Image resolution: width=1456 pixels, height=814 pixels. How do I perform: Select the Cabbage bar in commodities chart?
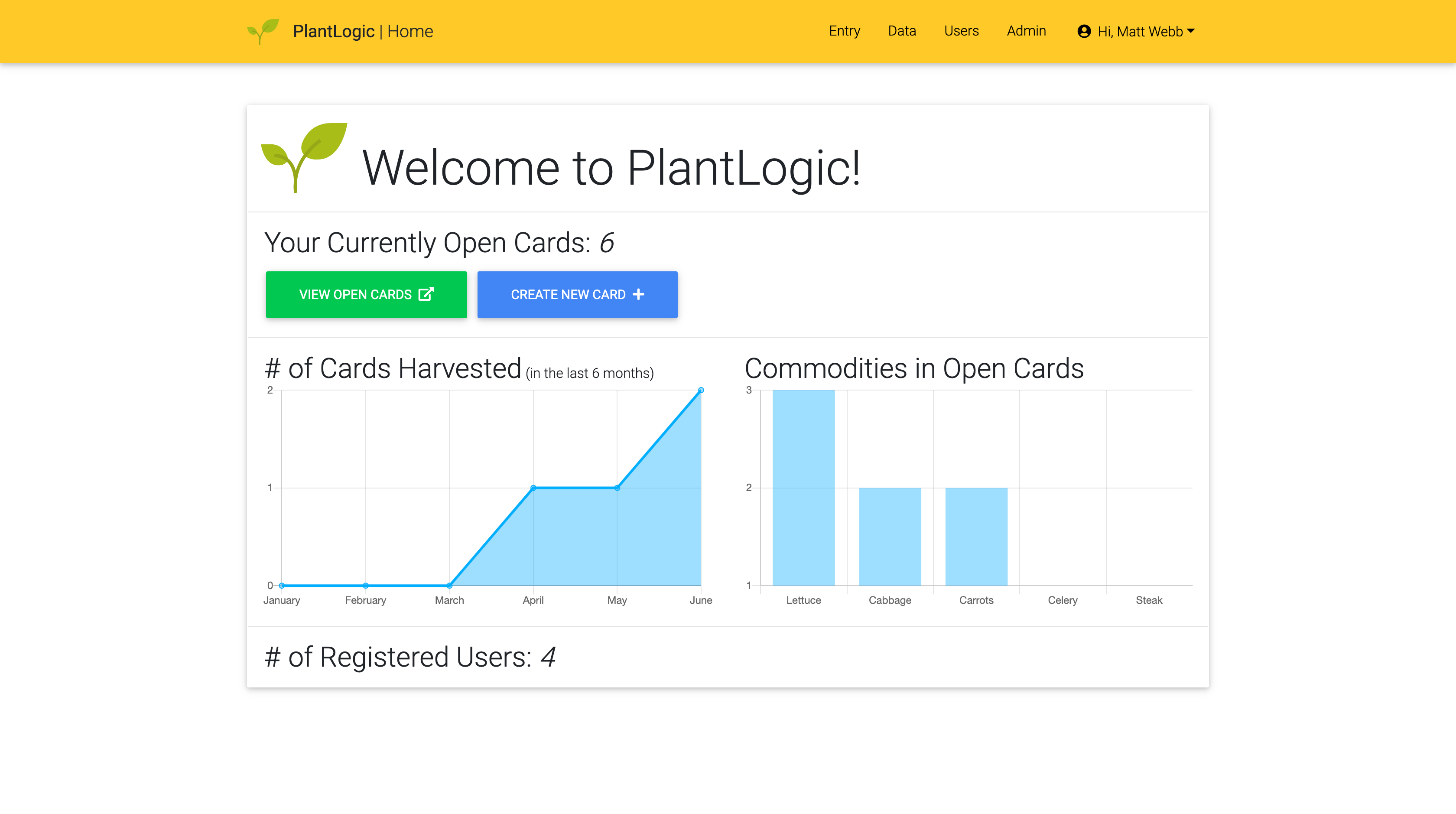(890, 536)
